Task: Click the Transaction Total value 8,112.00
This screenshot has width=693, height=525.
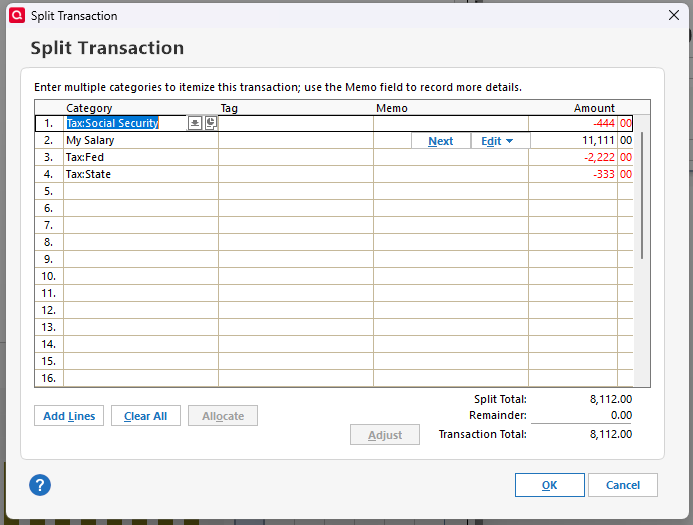Action: [611, 434]
